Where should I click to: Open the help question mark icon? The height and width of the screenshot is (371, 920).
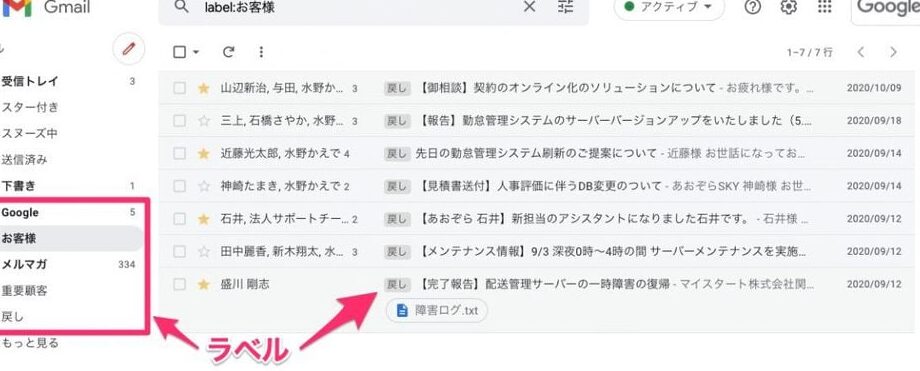753,7
